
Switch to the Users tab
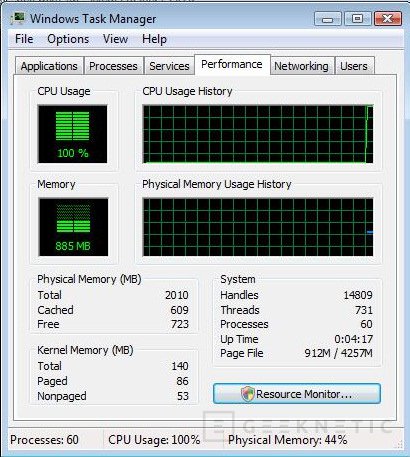point(354,66)
